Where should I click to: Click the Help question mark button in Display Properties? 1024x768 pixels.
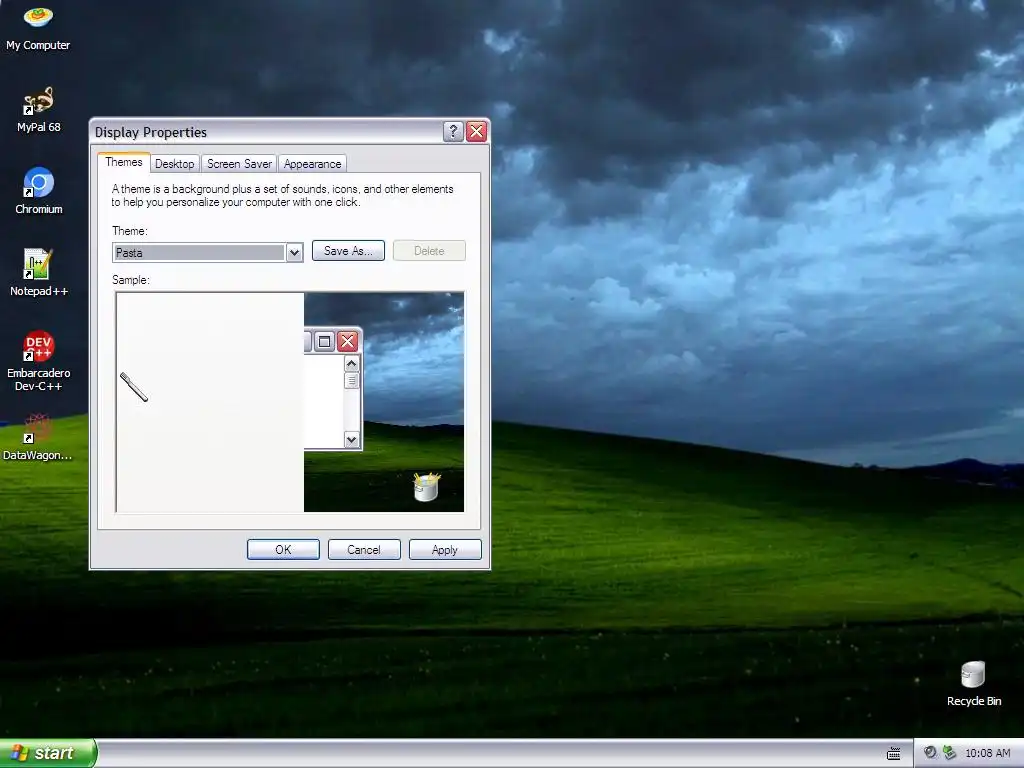(x=453, y=131)
